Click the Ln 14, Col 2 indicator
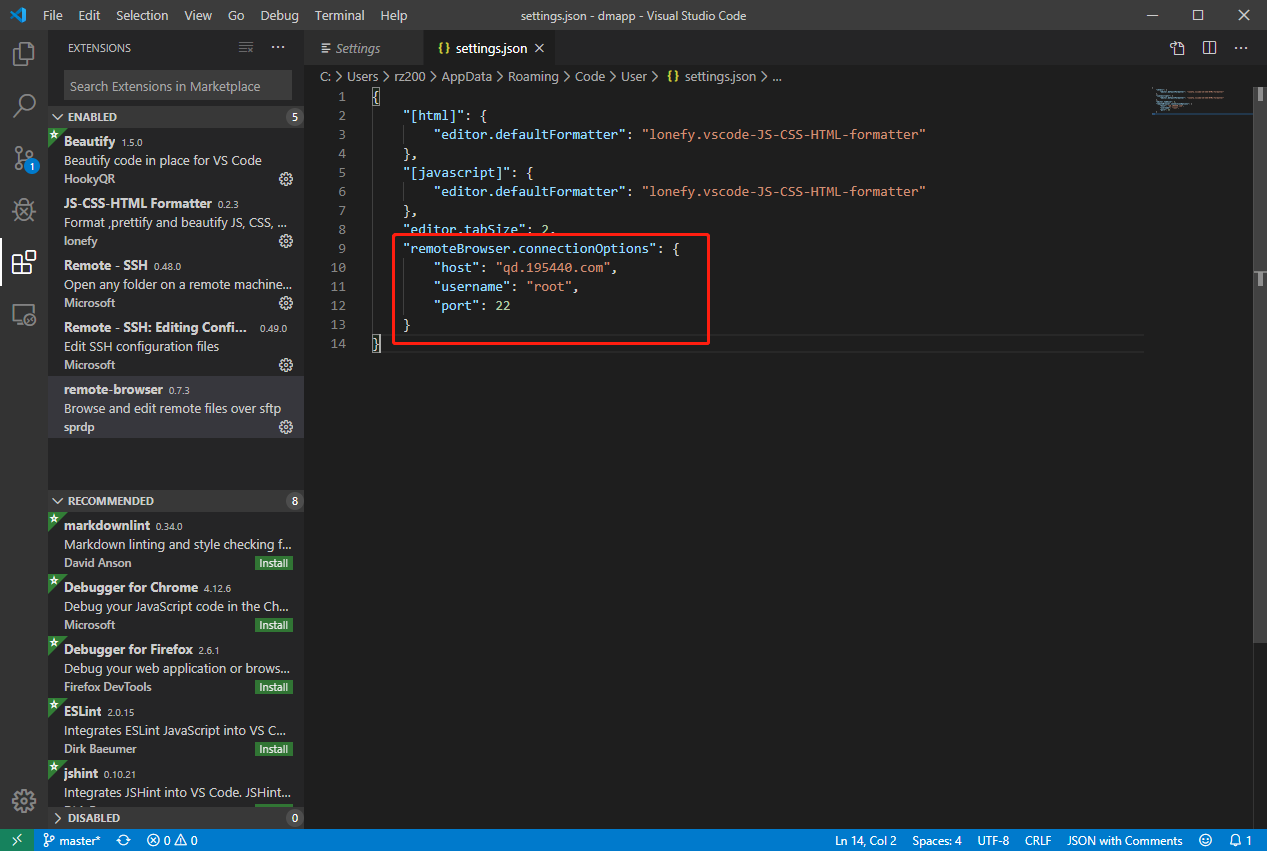This screenshot has height=851, width=1267. point(866,841)
